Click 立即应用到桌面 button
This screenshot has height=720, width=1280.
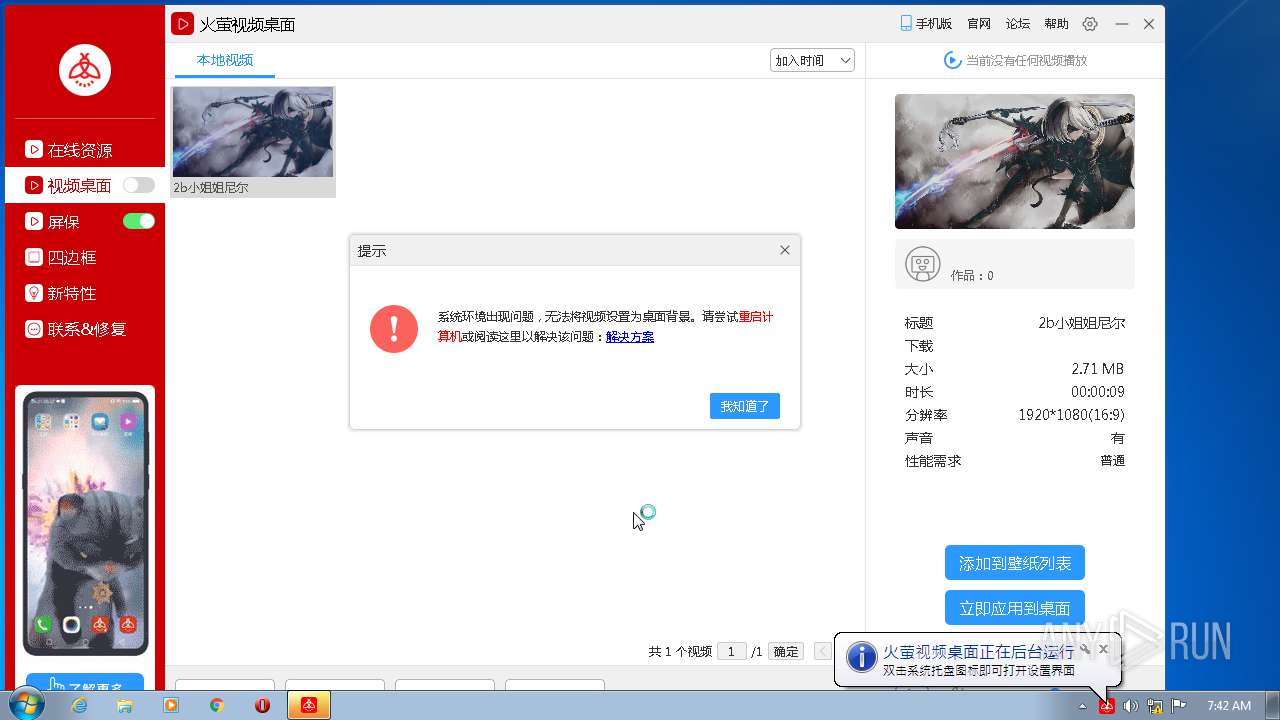(1015, 607)
